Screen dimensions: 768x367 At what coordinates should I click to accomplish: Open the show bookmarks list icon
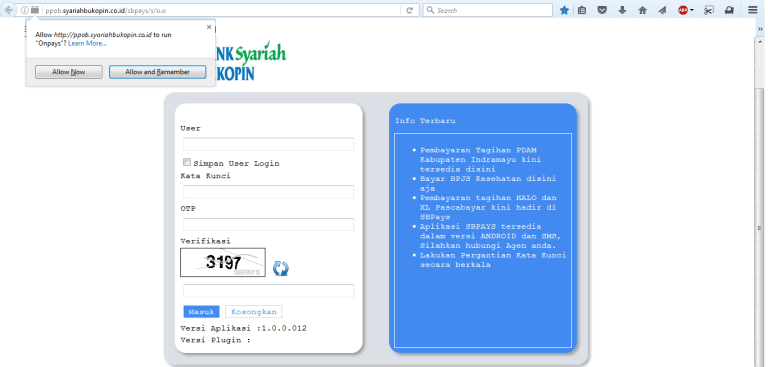[x=582, y=10]
